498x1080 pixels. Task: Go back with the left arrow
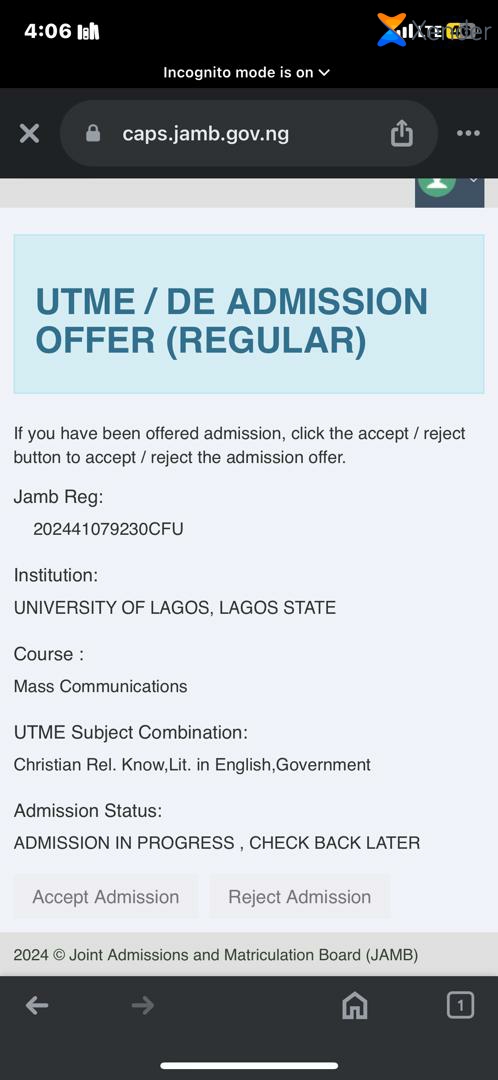coord(37,1006)
